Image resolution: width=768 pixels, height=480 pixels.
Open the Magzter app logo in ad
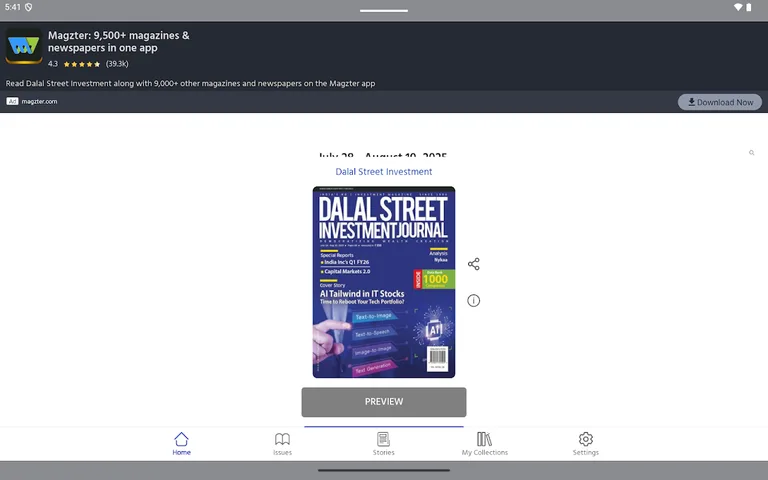(24, 46)
